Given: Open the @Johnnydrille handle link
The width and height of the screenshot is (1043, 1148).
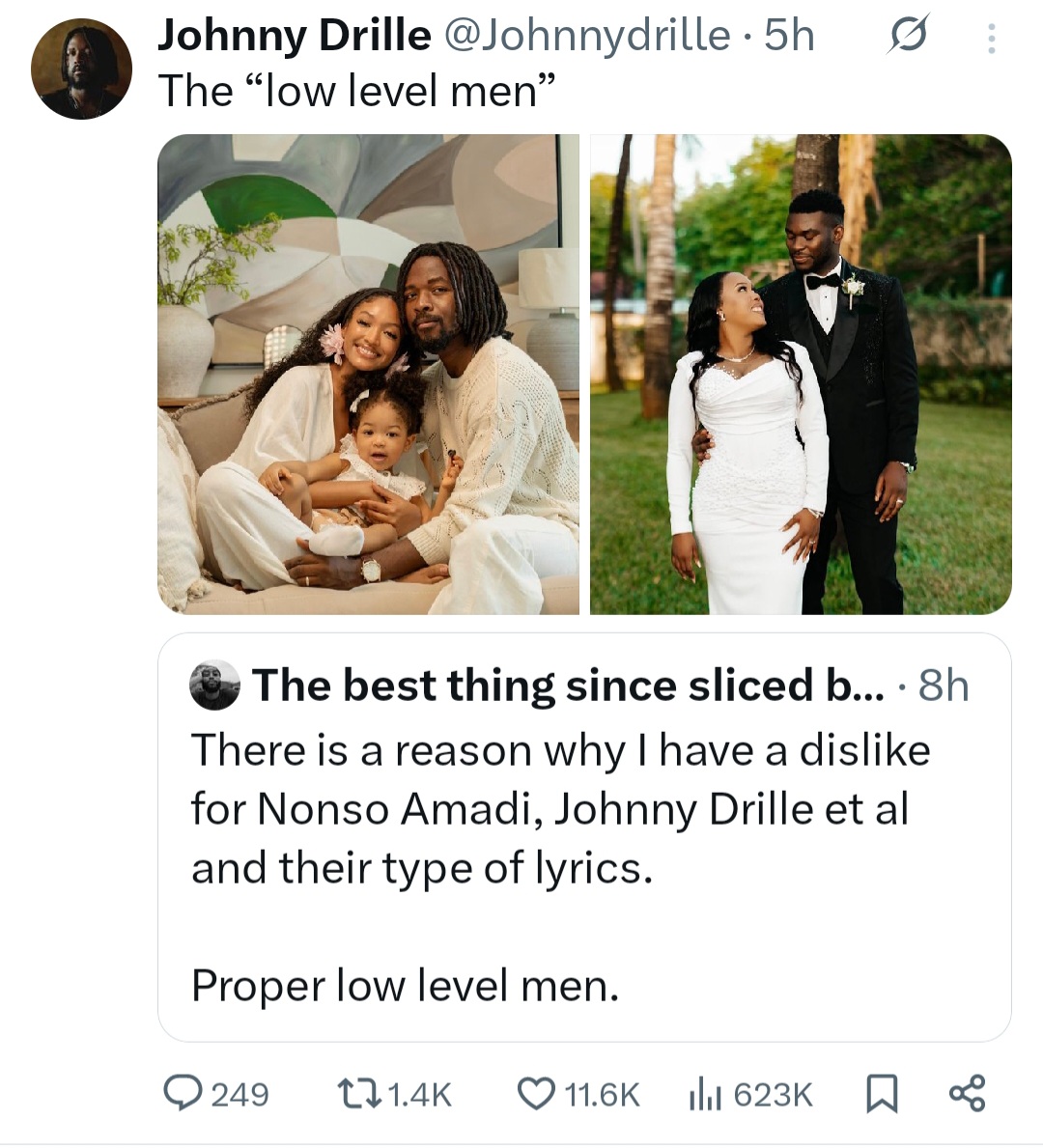Looking at the screenshot, I should click(586, 36).
